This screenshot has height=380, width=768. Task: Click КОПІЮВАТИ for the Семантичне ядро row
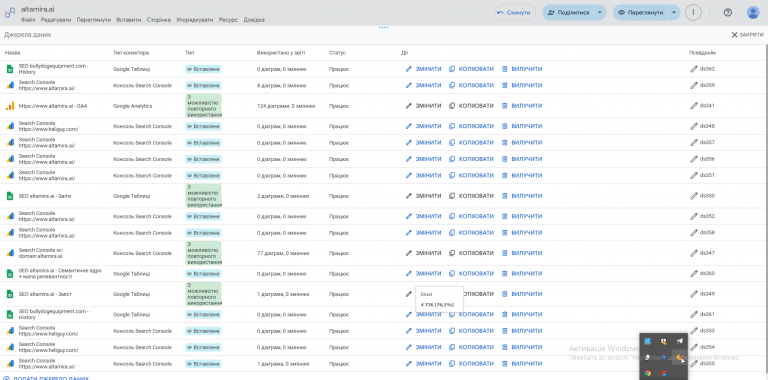[471, 273]
